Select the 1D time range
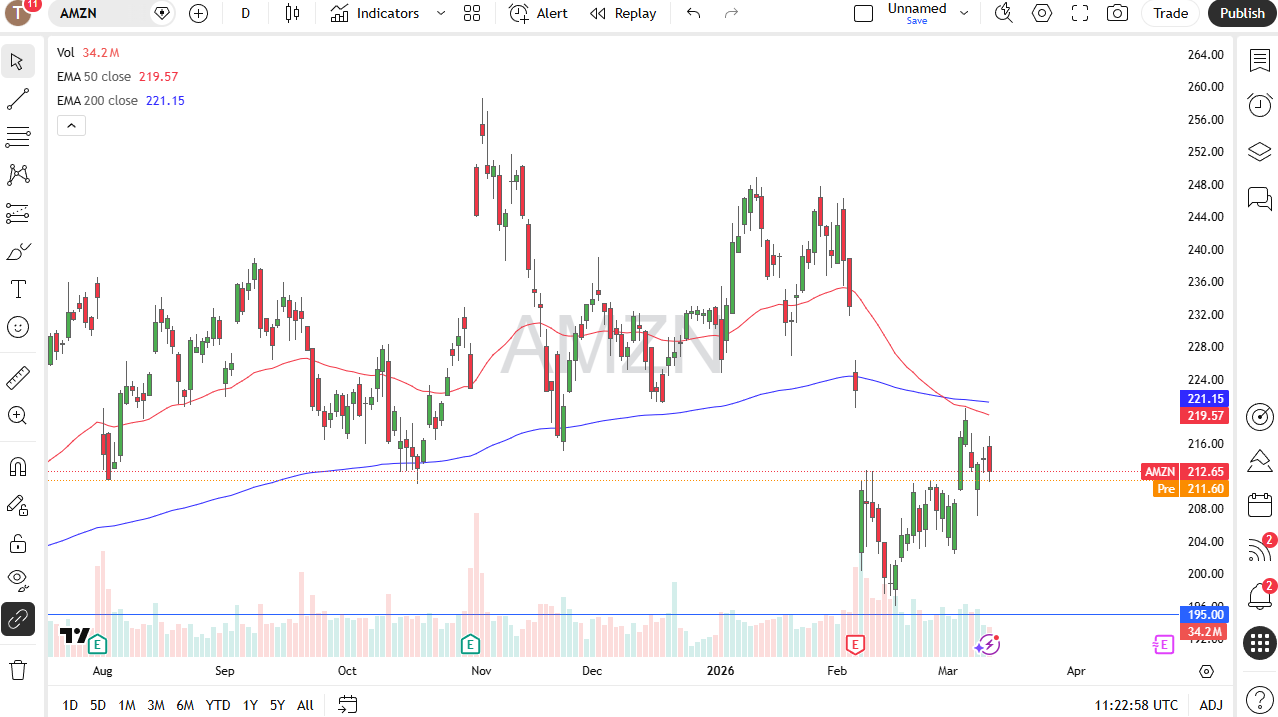1278x717 pixels. click(70, 705)
